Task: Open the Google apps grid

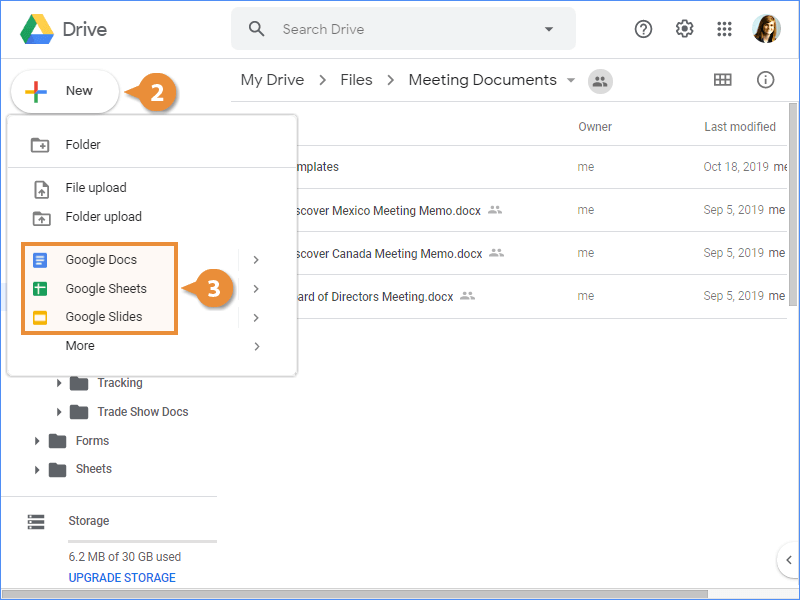Action: pyautogui.click(x=724, y=29)
